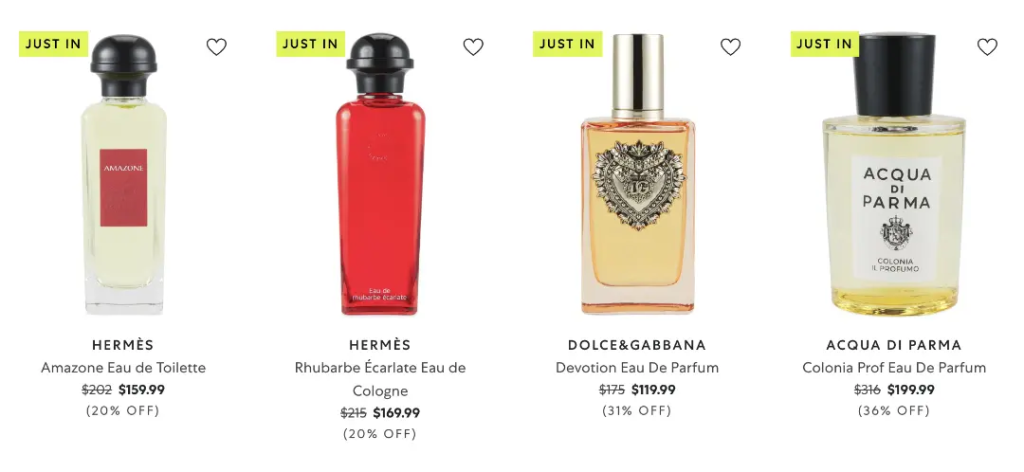Click the Just In badge on Devotion
Viewport: 1024px width, 472px height.
[568, 44]
